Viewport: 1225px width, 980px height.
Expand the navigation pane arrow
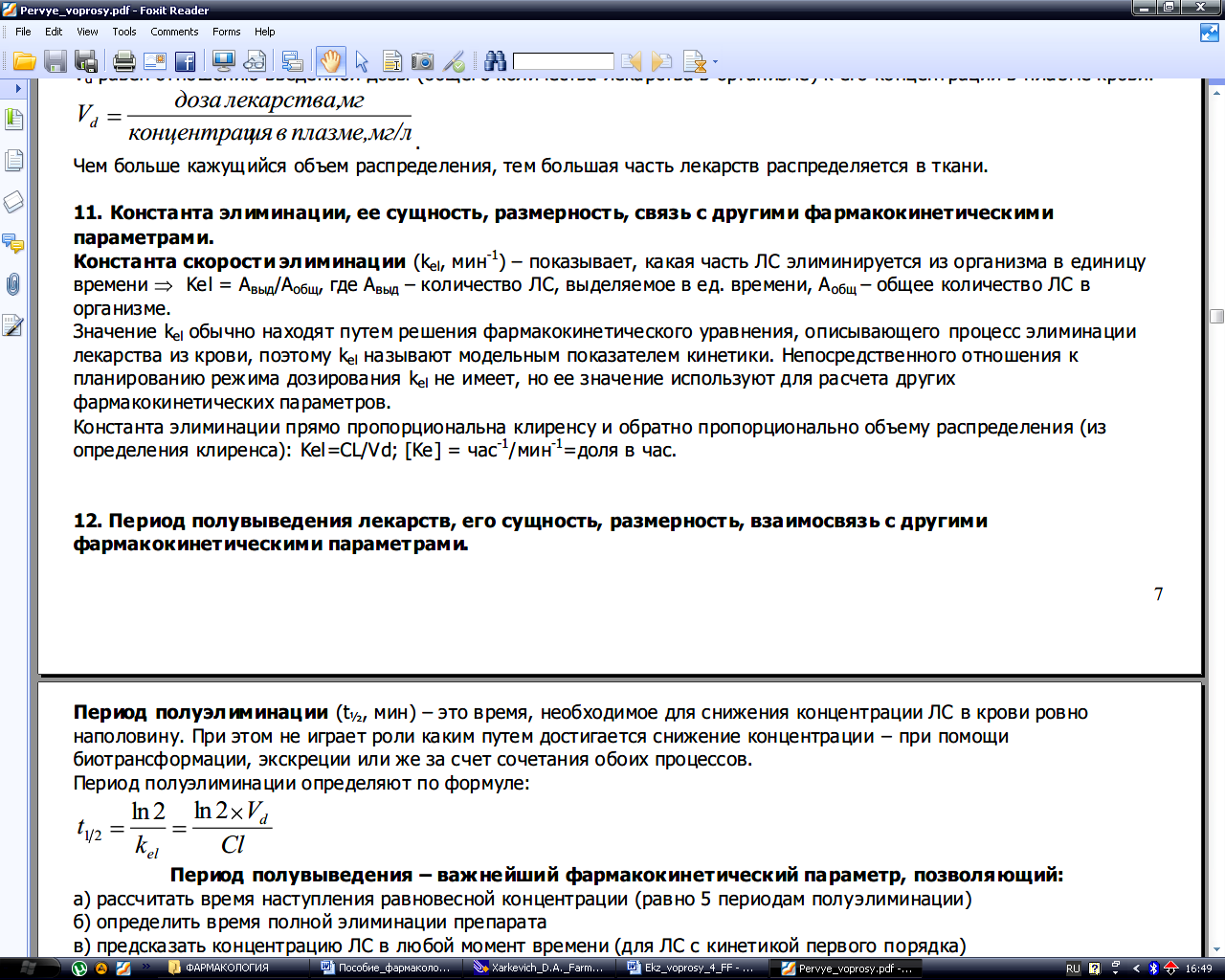pos(17,88)
